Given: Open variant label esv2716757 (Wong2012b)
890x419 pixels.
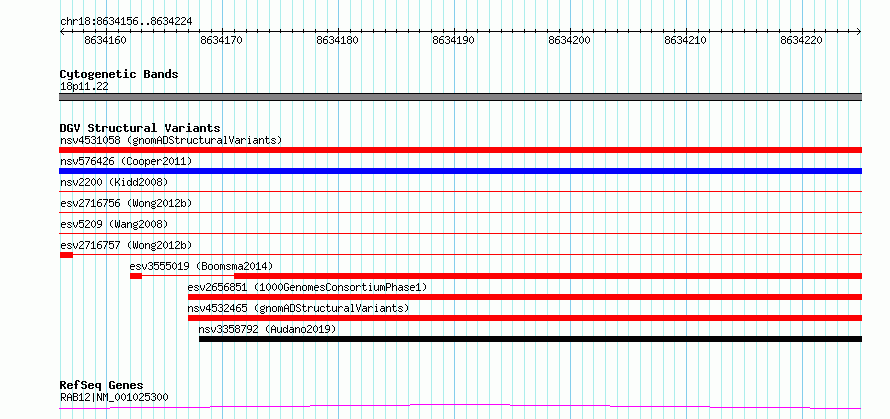Looking at the screenshot, I should (x=126, y=245).
